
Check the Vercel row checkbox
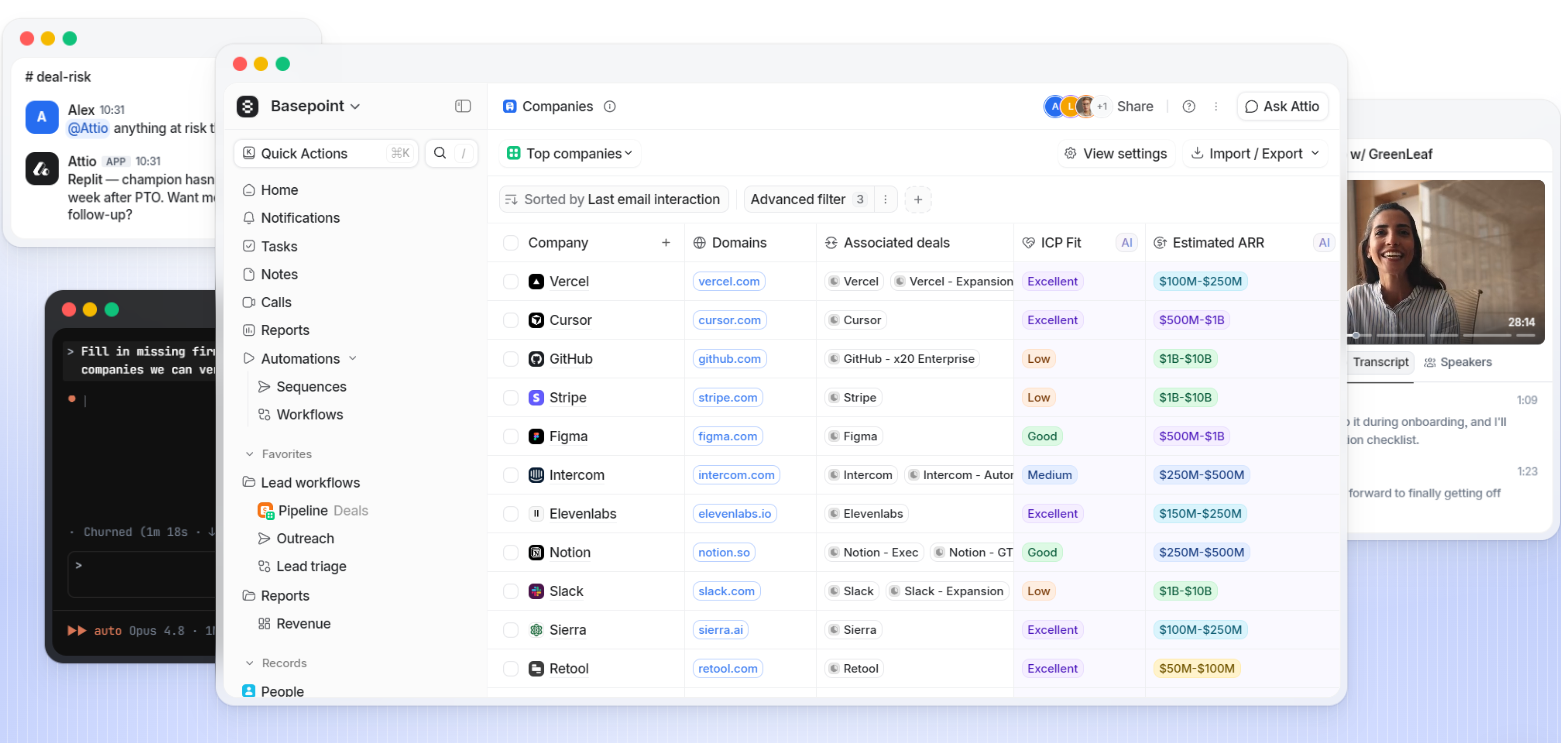point(511,282)
